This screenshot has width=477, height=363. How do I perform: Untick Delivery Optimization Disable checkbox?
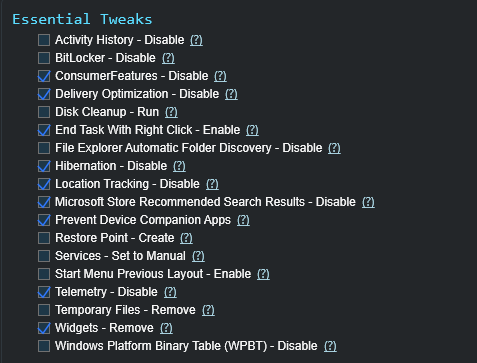(44, 94)
